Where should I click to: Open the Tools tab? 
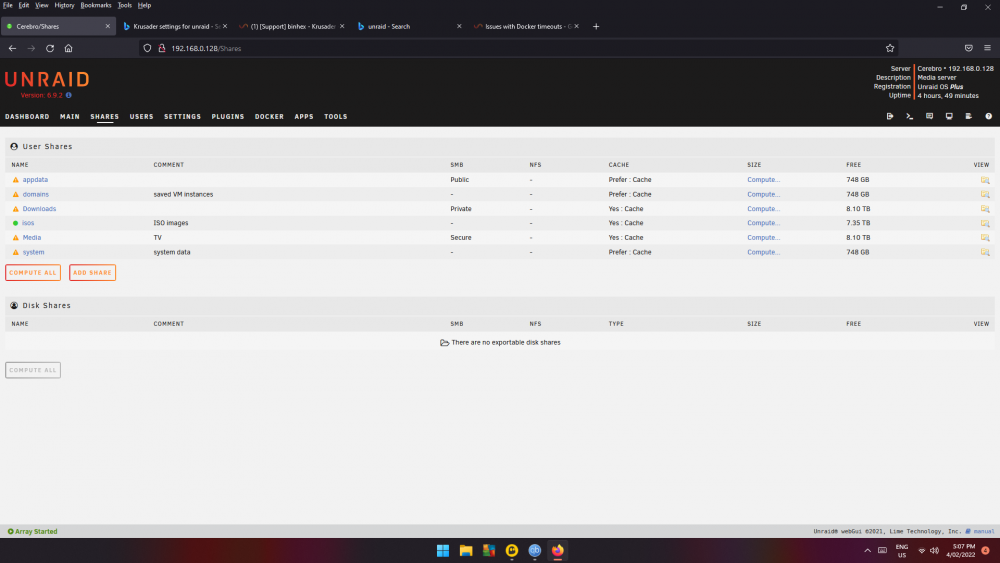coord(335,117)
